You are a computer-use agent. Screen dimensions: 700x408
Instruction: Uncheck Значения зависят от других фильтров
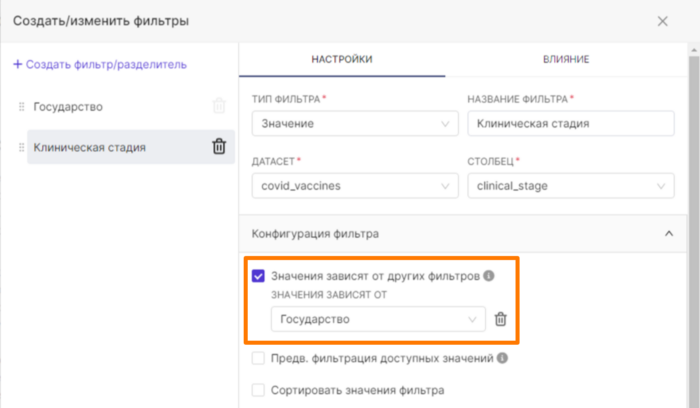(258, 276)
